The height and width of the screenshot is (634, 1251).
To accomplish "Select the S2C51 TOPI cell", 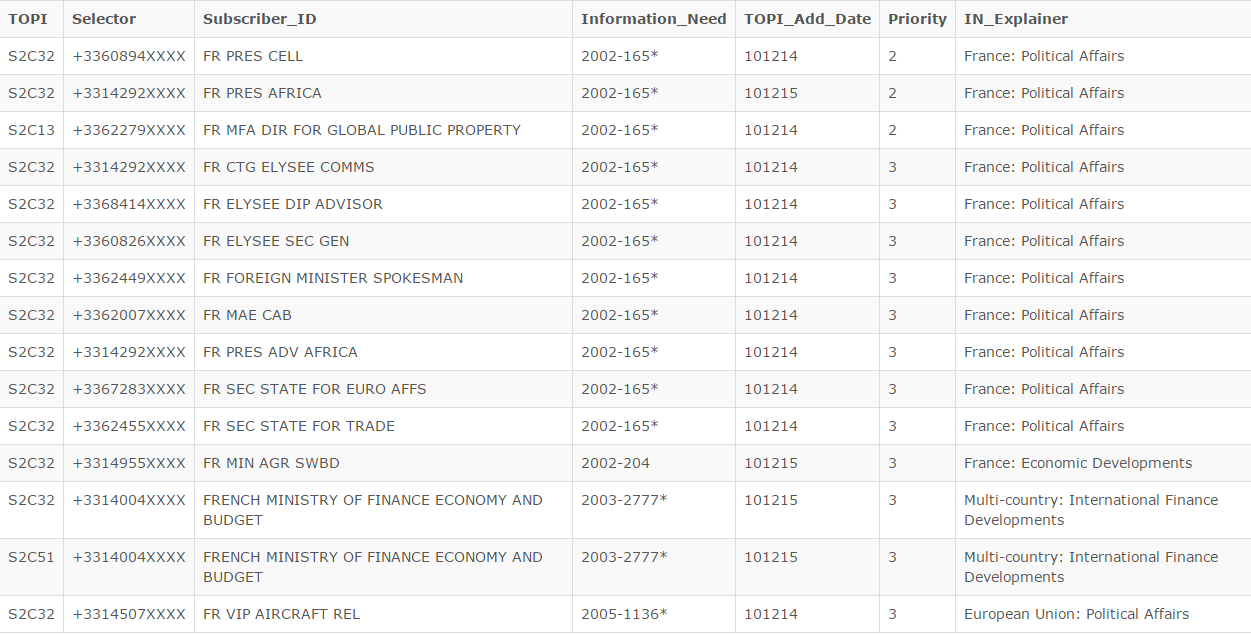I will tap(32, 557).
